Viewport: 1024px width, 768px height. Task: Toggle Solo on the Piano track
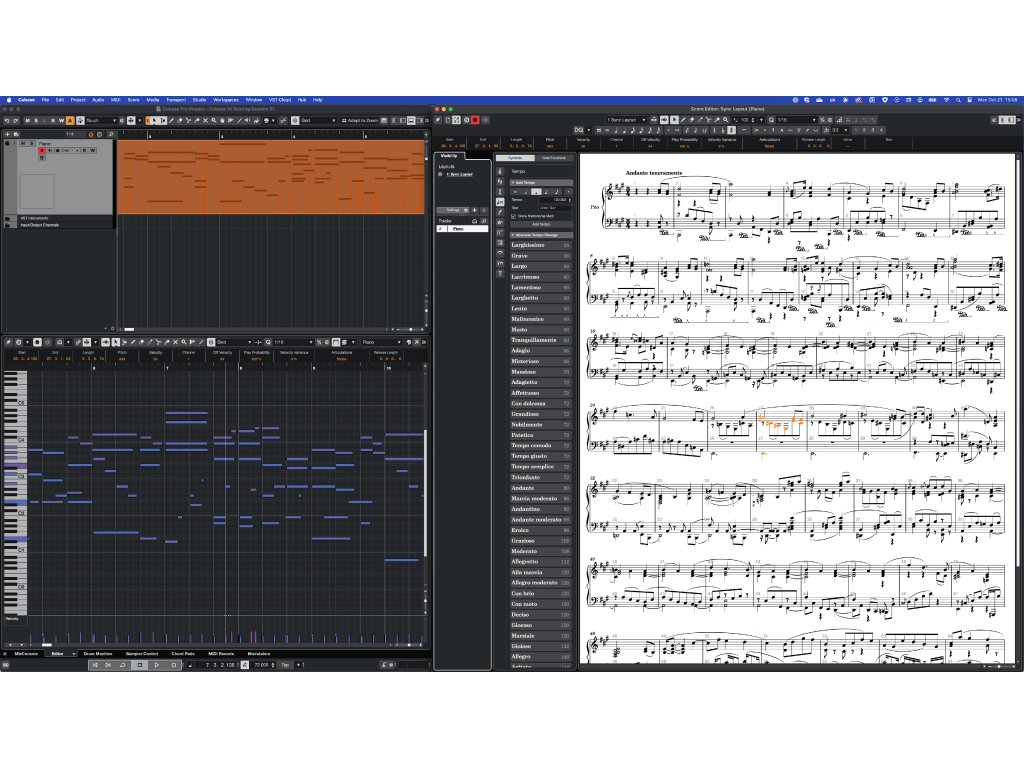[31, 143]
